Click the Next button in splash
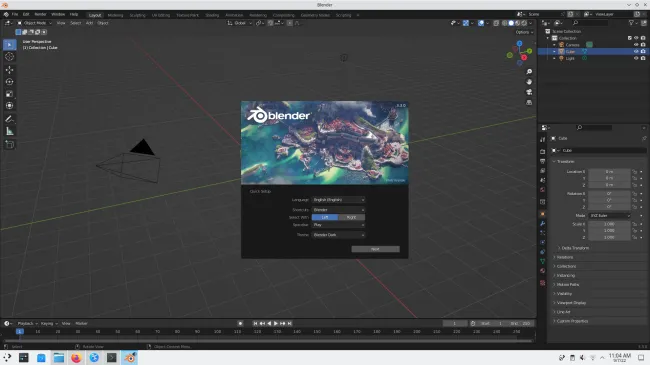The width and height of the screenshot is (650, 365). point(376,249)
